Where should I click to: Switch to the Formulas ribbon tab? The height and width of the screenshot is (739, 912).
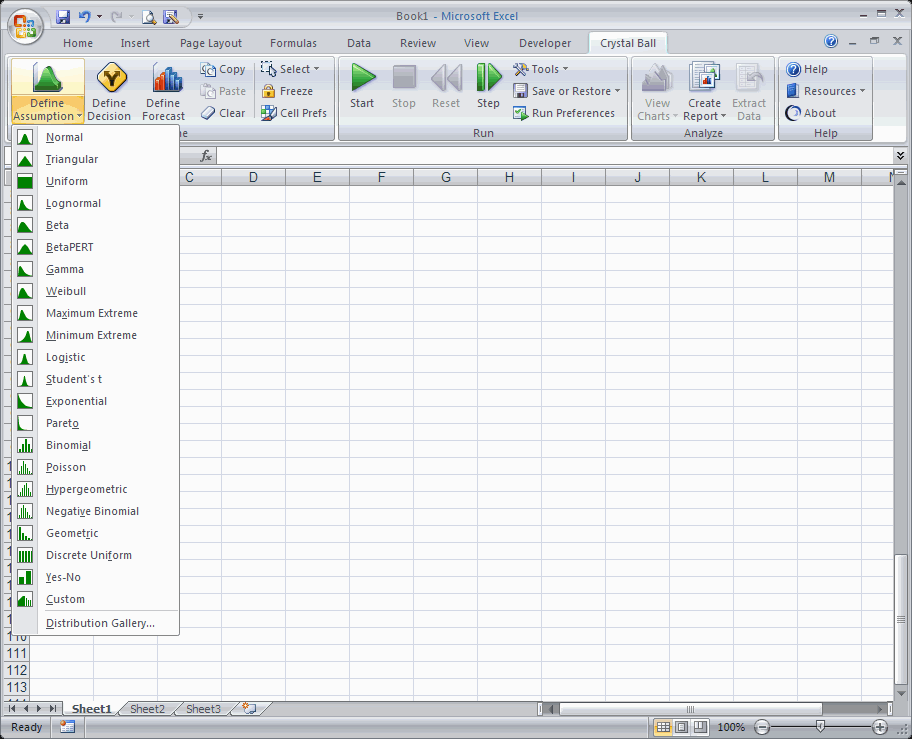(293, 42)
